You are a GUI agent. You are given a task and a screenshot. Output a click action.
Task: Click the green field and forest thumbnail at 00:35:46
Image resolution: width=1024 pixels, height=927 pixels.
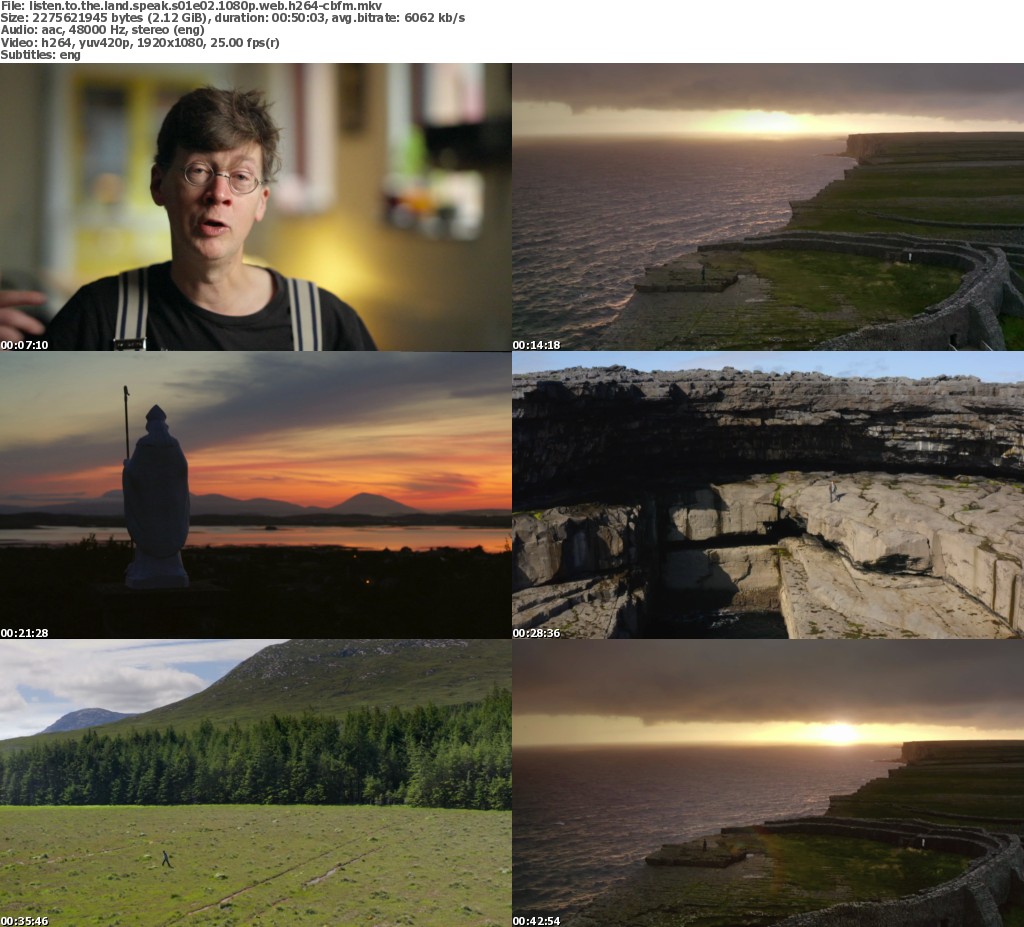(255, 783)
